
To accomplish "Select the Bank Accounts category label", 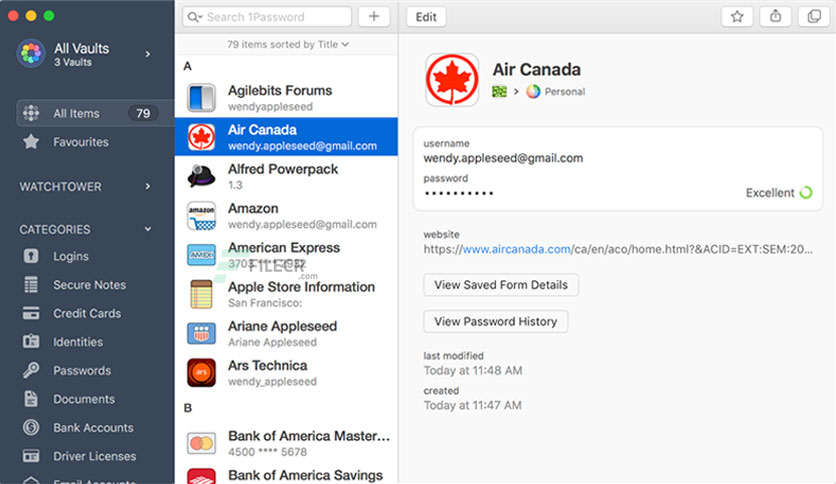I will tap(93, 427).
